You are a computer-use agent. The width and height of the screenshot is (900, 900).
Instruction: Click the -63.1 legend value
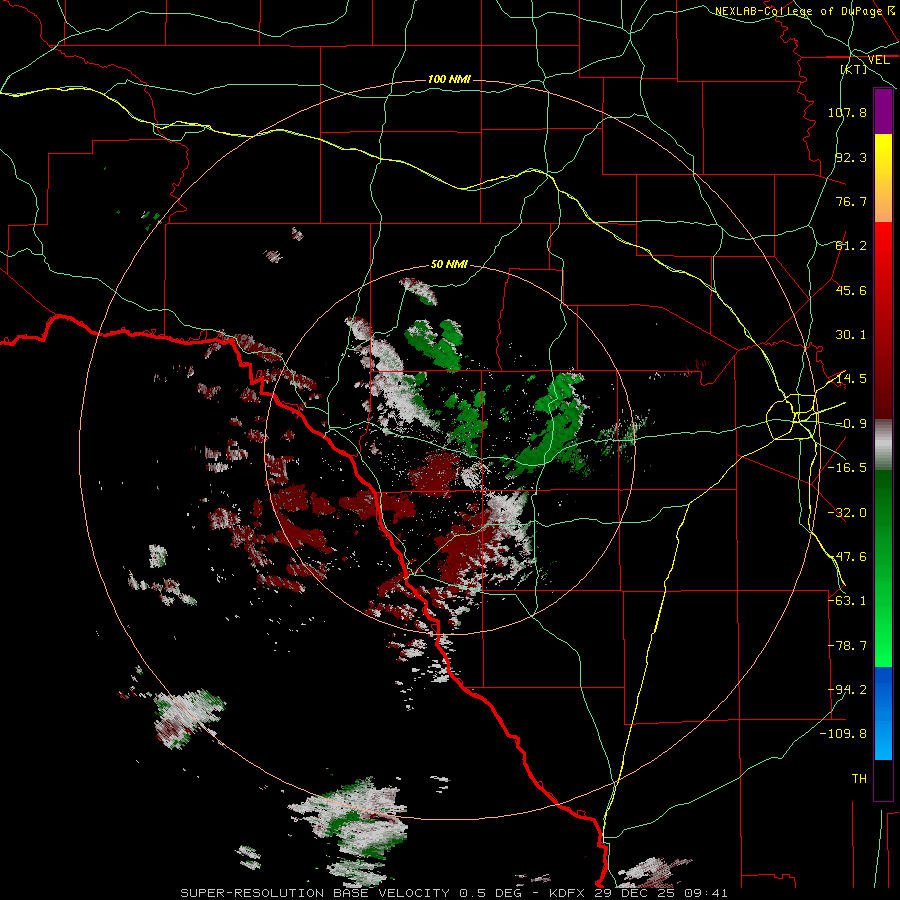847,601
